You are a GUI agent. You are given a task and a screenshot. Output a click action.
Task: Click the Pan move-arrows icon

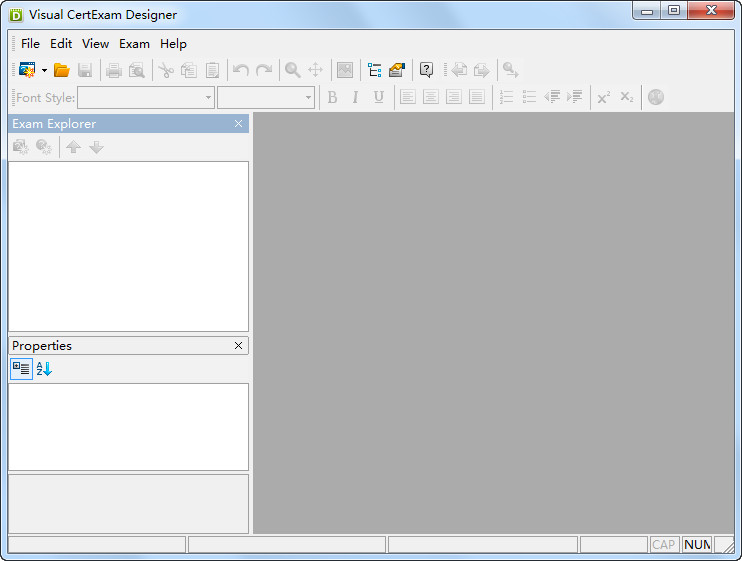[x=316, y=70]
